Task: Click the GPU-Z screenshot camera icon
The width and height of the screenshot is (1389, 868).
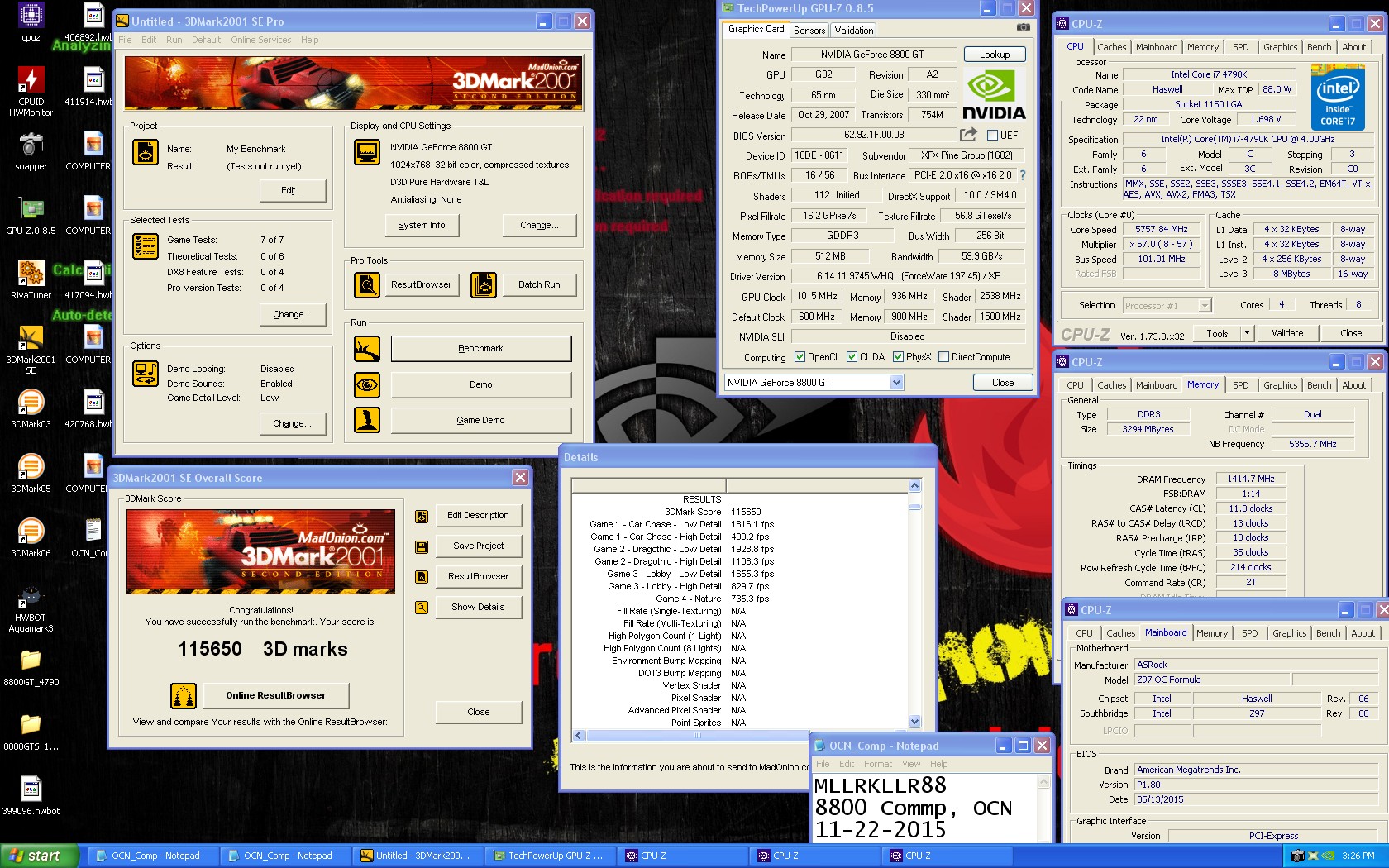Action: point(1023,27)
